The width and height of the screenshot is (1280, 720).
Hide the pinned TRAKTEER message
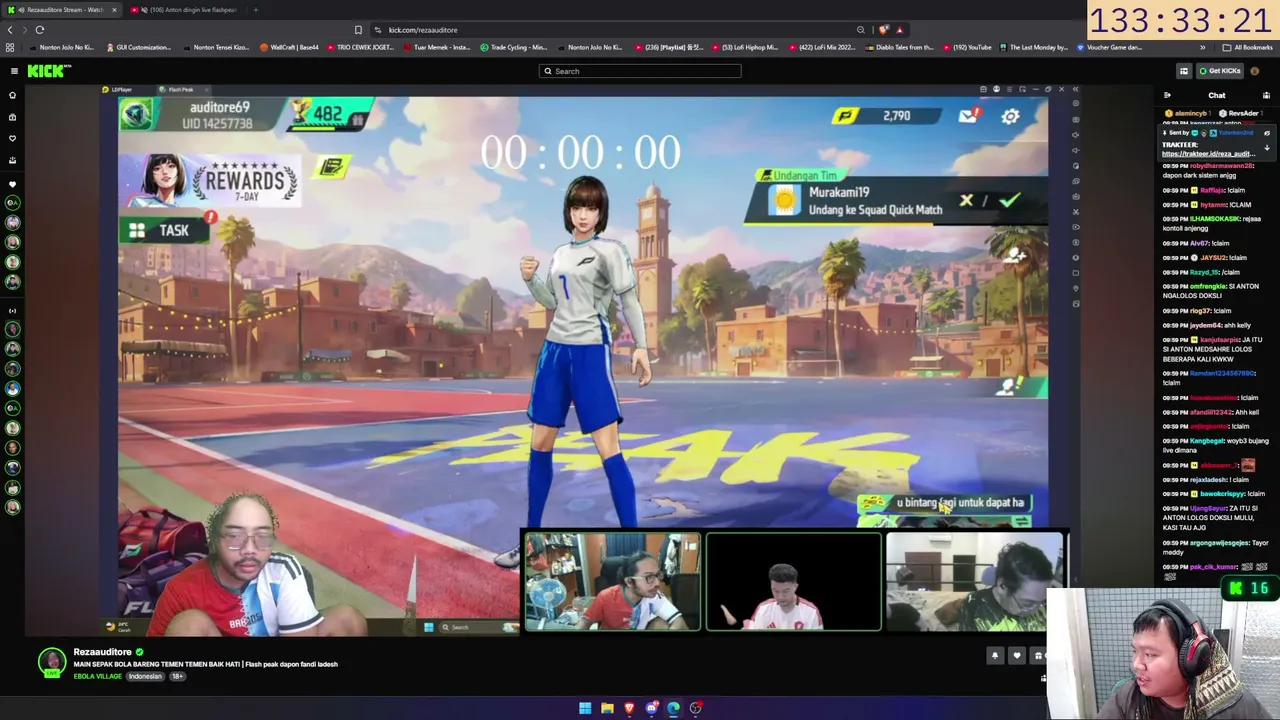[x=1266, y=133]
